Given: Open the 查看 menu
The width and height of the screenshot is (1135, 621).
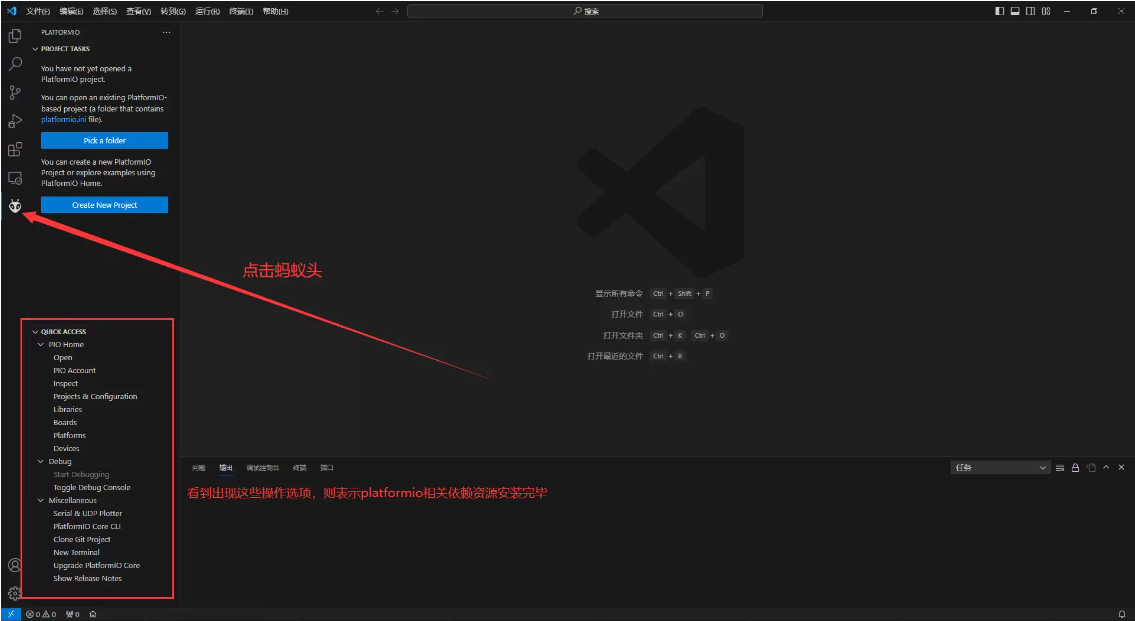Looking at the screenshot, I should pos(138,11).
